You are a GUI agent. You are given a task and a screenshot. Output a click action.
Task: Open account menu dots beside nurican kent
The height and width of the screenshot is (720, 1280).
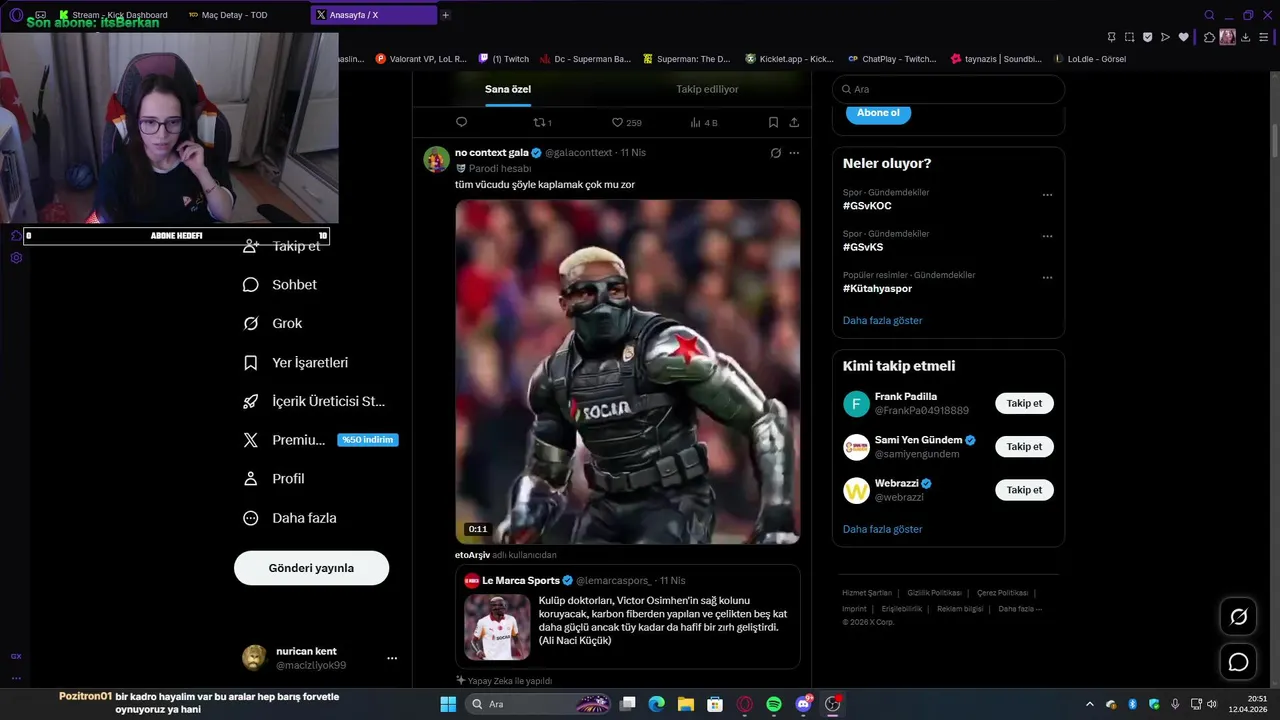click(x=392, y=658)
